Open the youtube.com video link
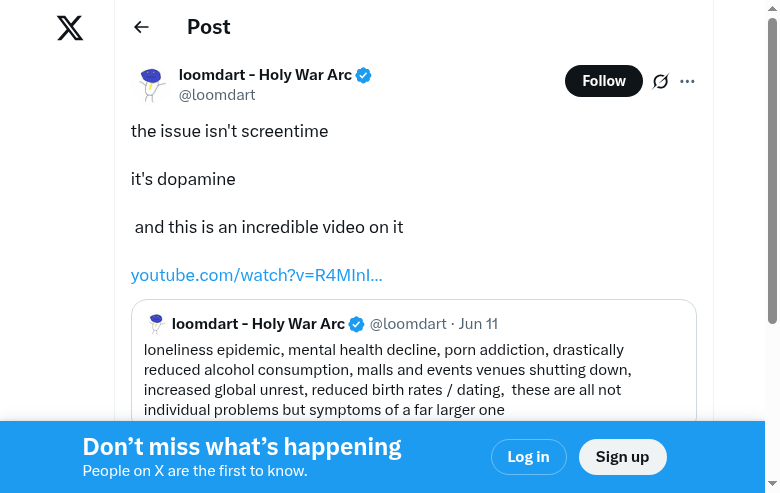Screen dimensions: 780x493 (x=256, y=275)
